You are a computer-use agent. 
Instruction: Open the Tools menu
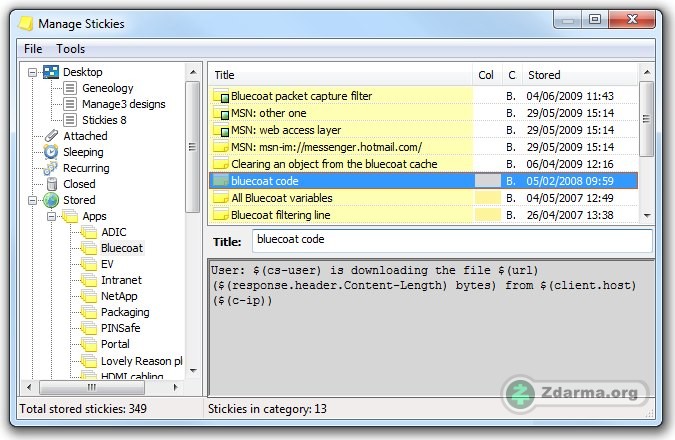[x=71, y=49]
